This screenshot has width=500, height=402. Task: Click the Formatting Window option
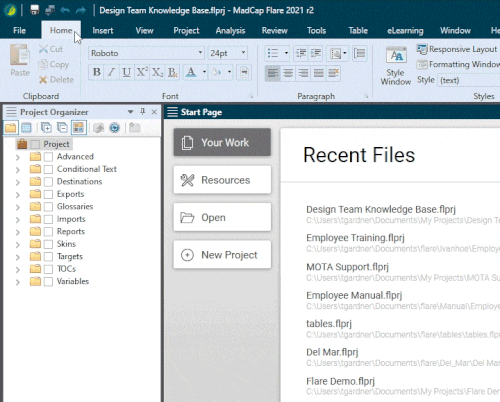pyautogui.click(x=458, y=64)
